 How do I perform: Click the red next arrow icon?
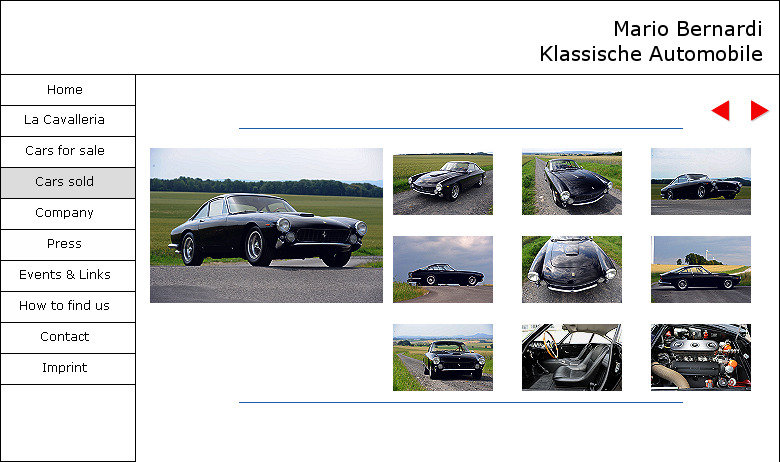(x=759, y=110)
